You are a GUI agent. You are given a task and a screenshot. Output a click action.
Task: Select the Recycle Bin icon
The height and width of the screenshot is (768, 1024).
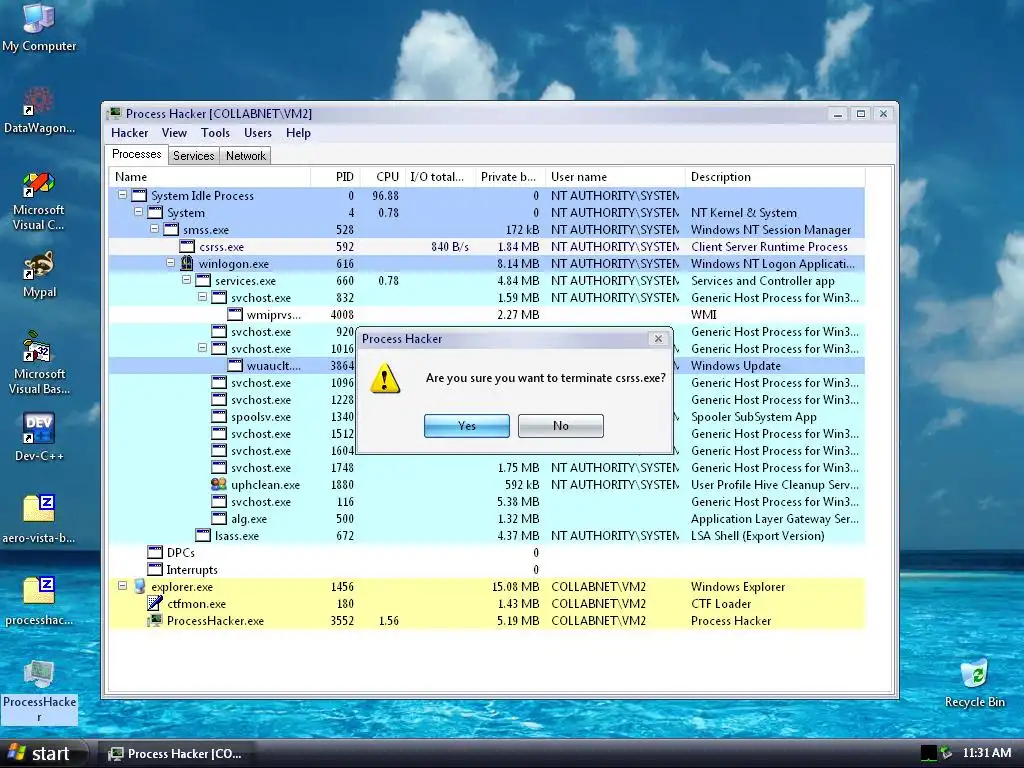[974, 683]
